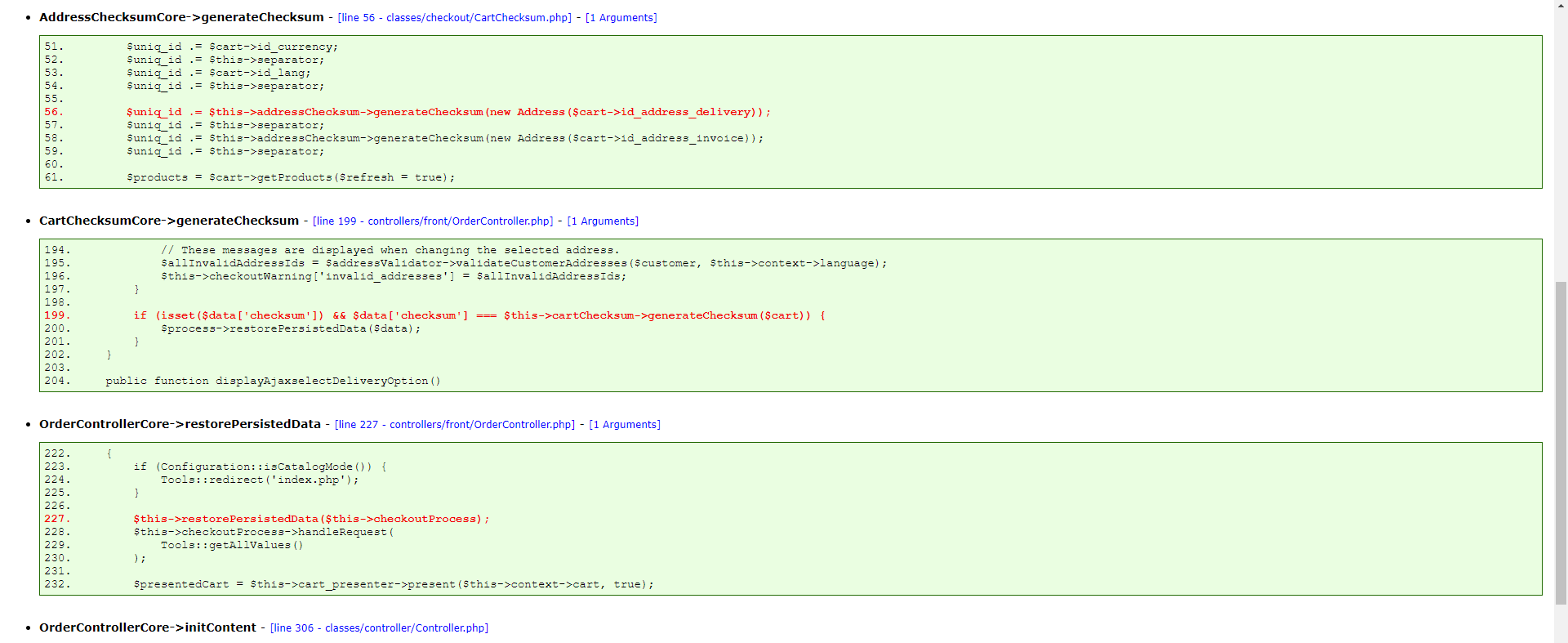Click highlighted line 227 restorePersistedData call
1568x643 pixels.
point(311,519)
